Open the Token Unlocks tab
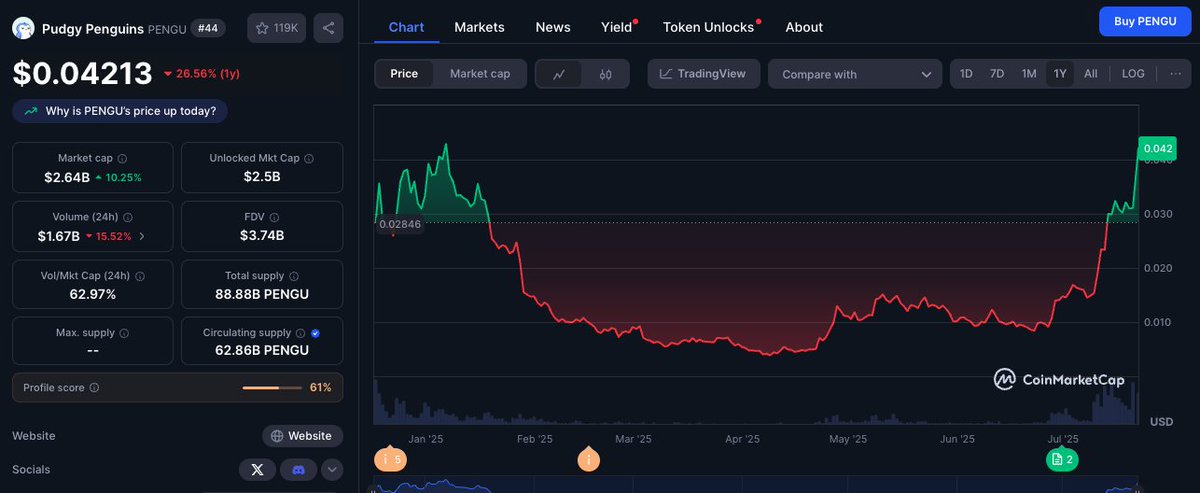The width and height of the screenshot is (1200, 493). pos(708,27)
